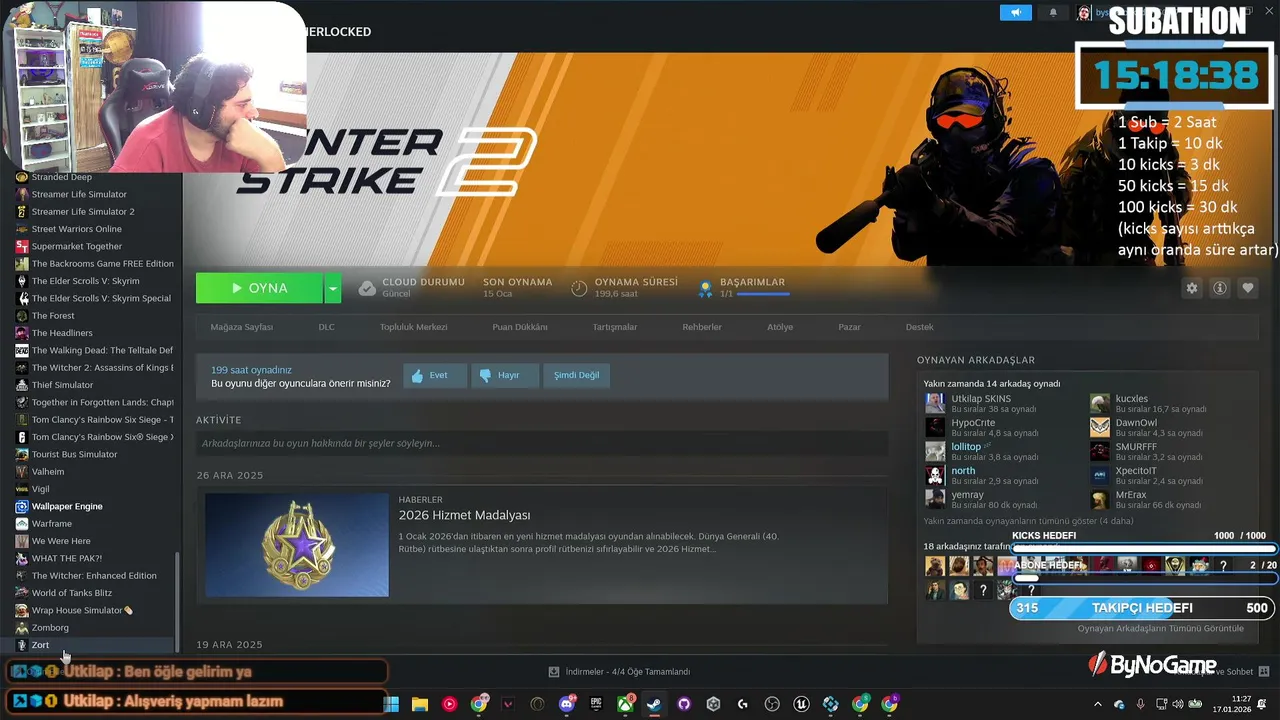View all playing friends link

(1160, 628)
